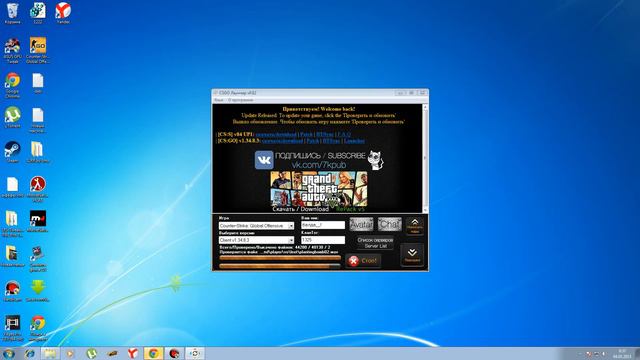Image resolution: width=640 pixels, height=360 pixels.
Task: Click the cat mascot in launcher banner
Action: pyautogui.click(x=375, y=160)
